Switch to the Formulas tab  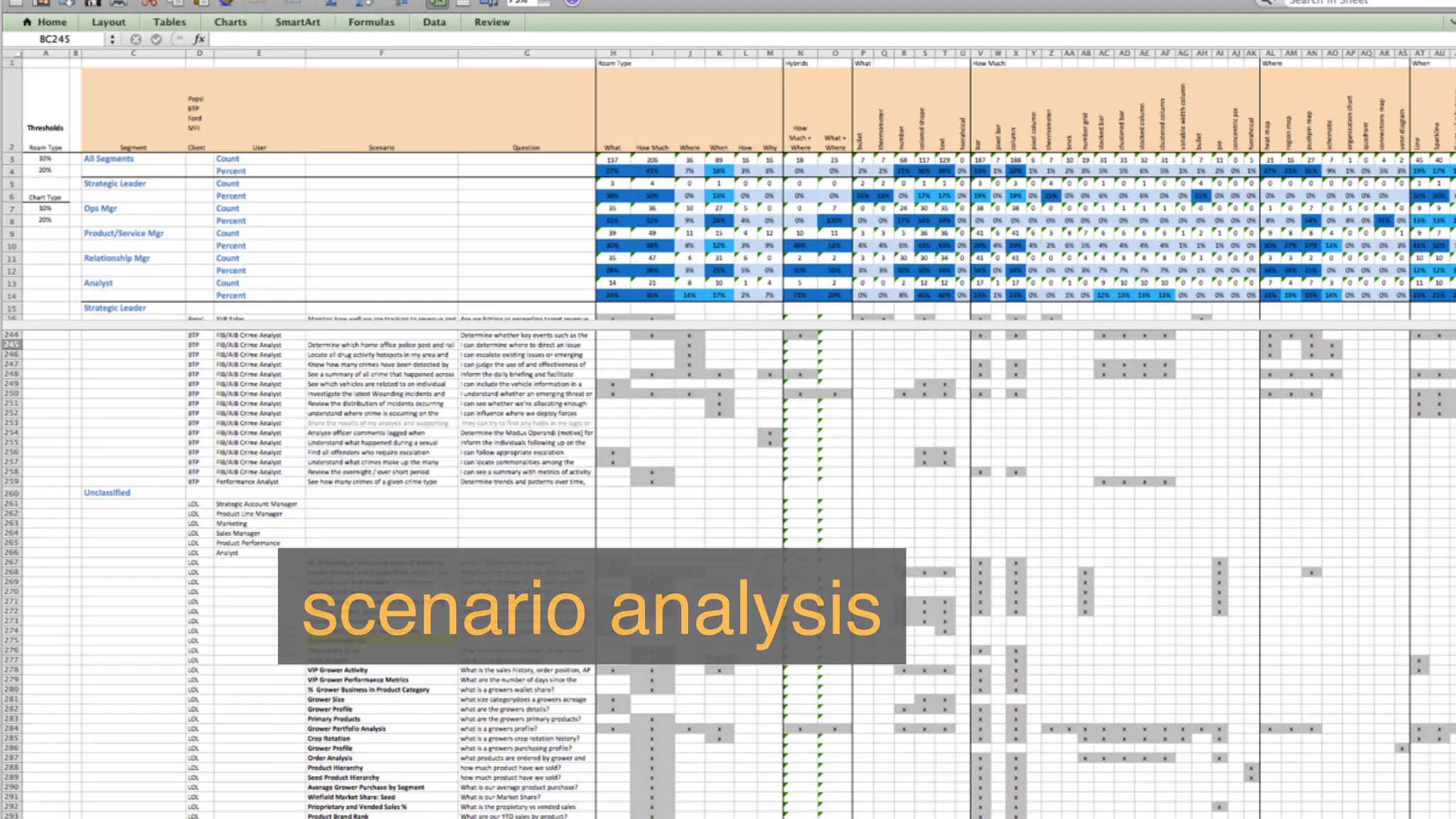pos(371,22)
